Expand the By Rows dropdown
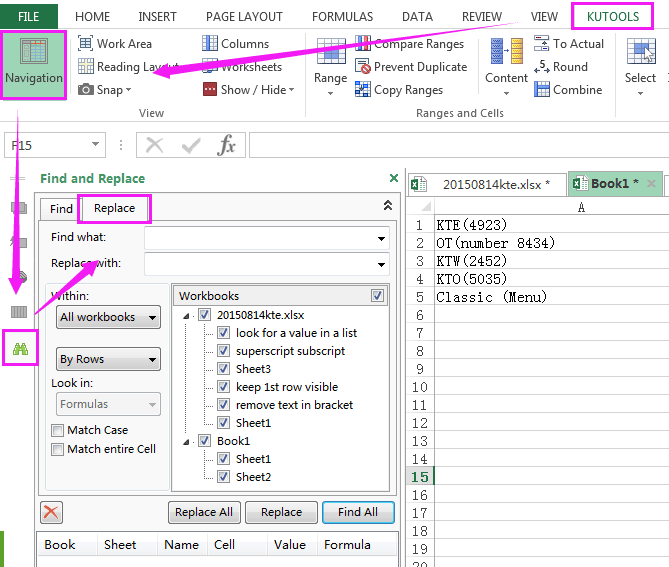This screenshot has width=669, height=567. coord(108,359)
